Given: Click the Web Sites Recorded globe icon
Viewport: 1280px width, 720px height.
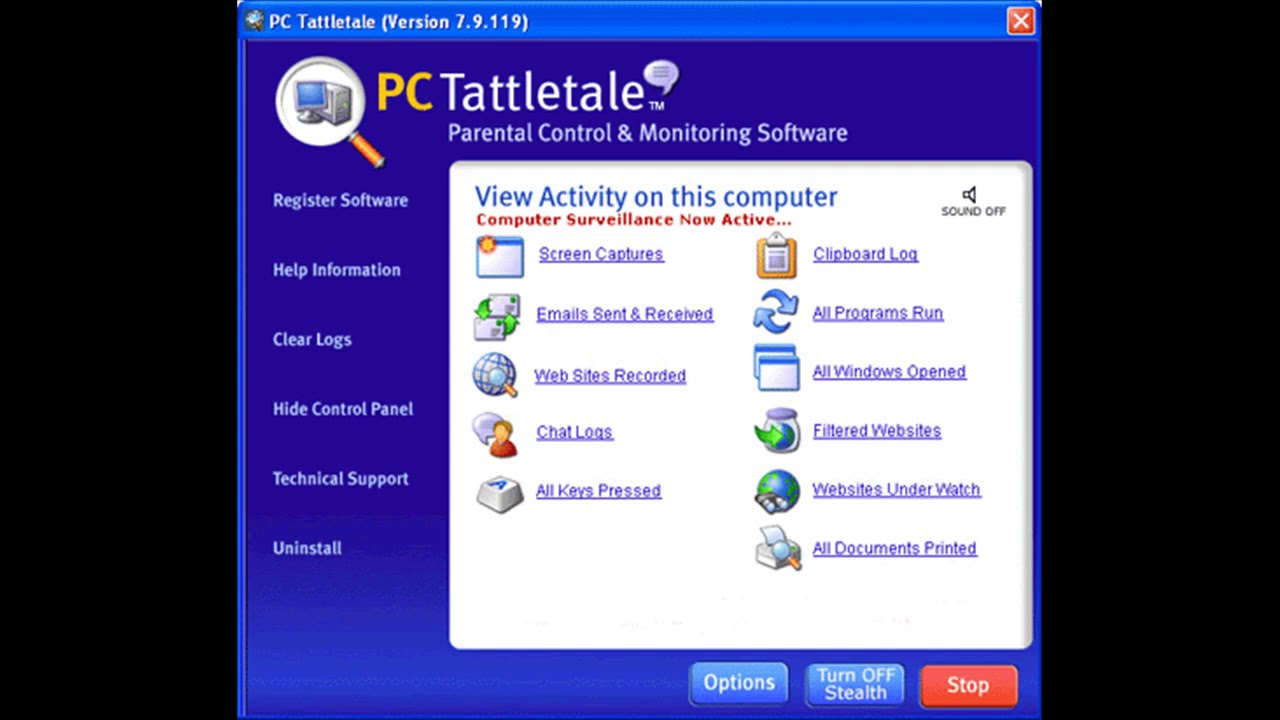Looking at the screenshot, I should (495, 376).
